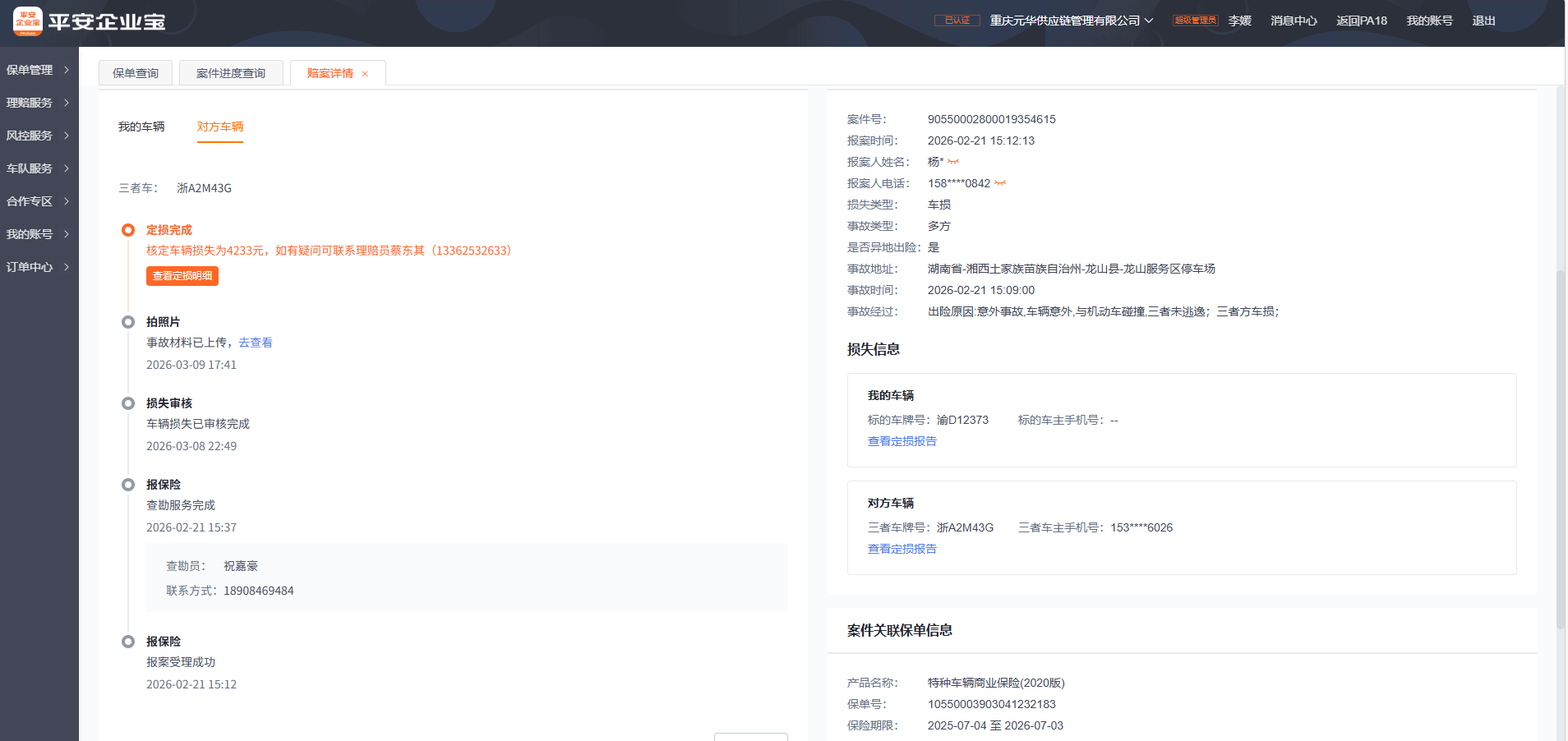Image resolution: width=1568 pixels, height=741 pixels.
Task: Open the company selector dropdown arrow
Action: tap(1149, 21)
